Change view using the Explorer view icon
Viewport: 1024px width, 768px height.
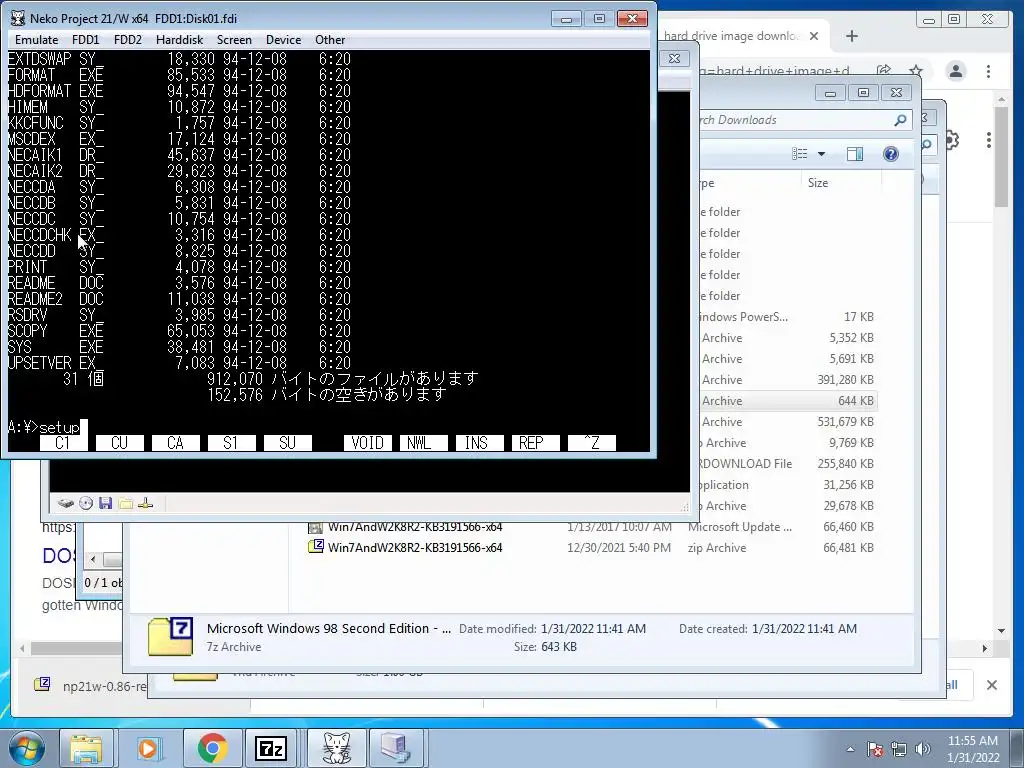click(799, 153)
